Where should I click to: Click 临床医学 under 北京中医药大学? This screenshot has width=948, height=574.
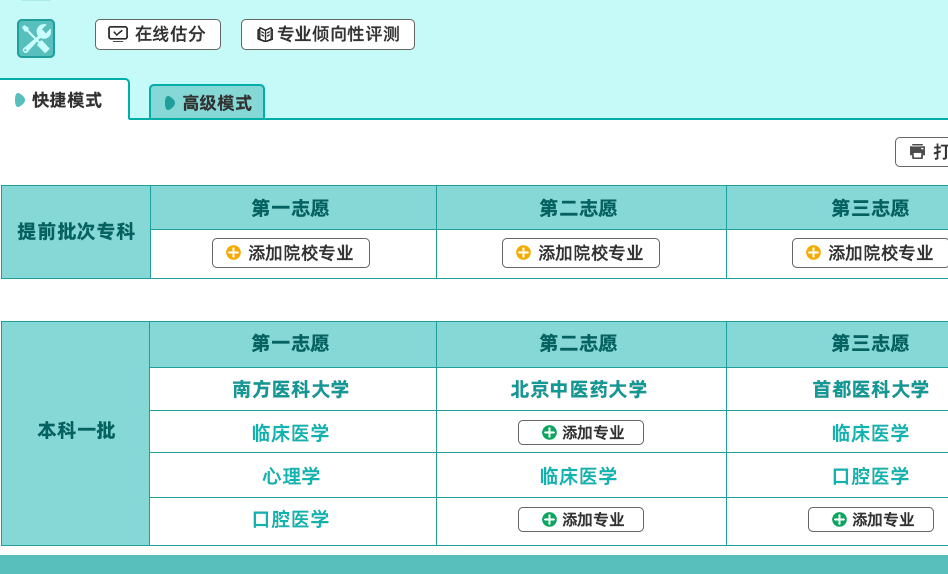click(579, 476)
